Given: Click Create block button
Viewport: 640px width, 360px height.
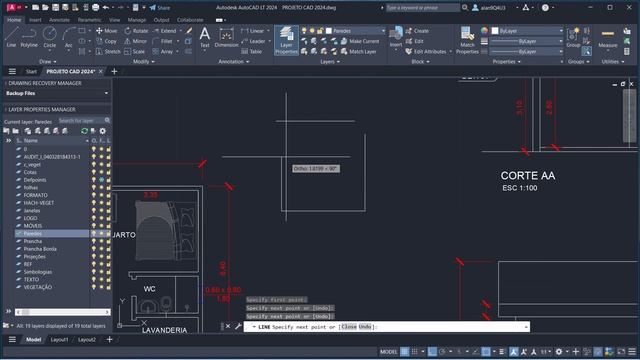Looking at the screenshot, I should (417, 31).
